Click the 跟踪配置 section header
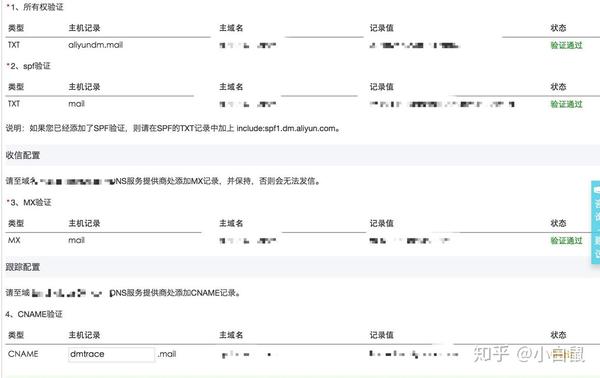The image size is (600, 378). coord(23,267)
